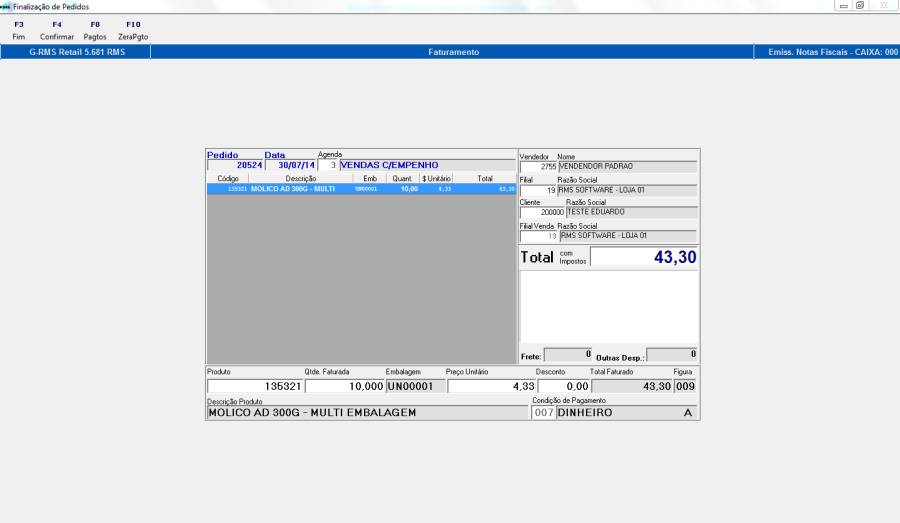
Task: Click the Descrição column header
Action: click(x=301, y=179)
